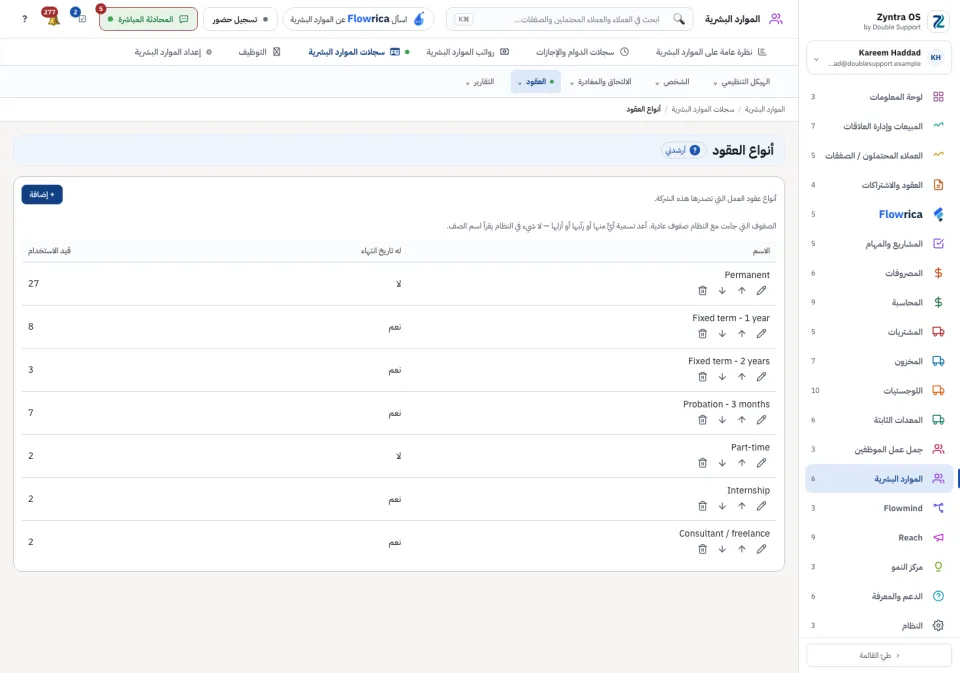
Task: Open المشتريات in sidebar
Action: [878, 332]
